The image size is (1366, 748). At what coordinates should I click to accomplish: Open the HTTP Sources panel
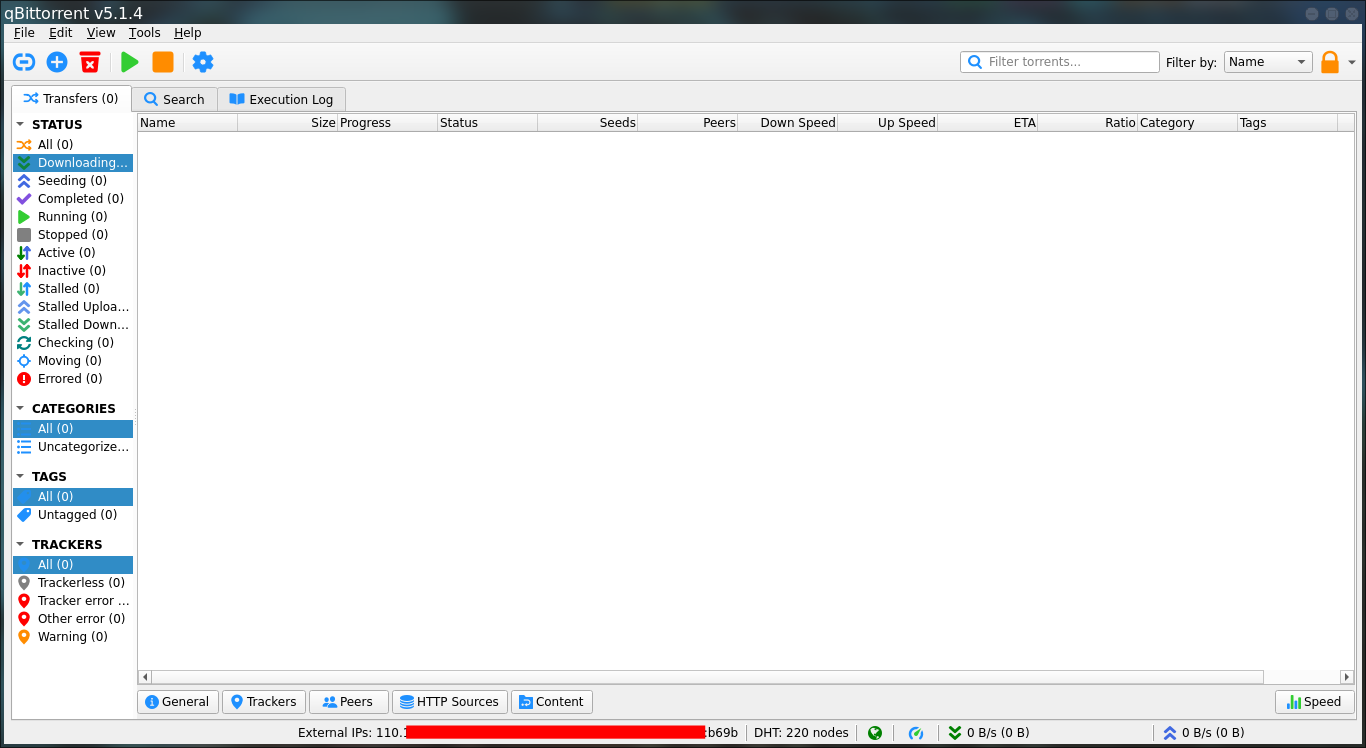pos(449,702)
